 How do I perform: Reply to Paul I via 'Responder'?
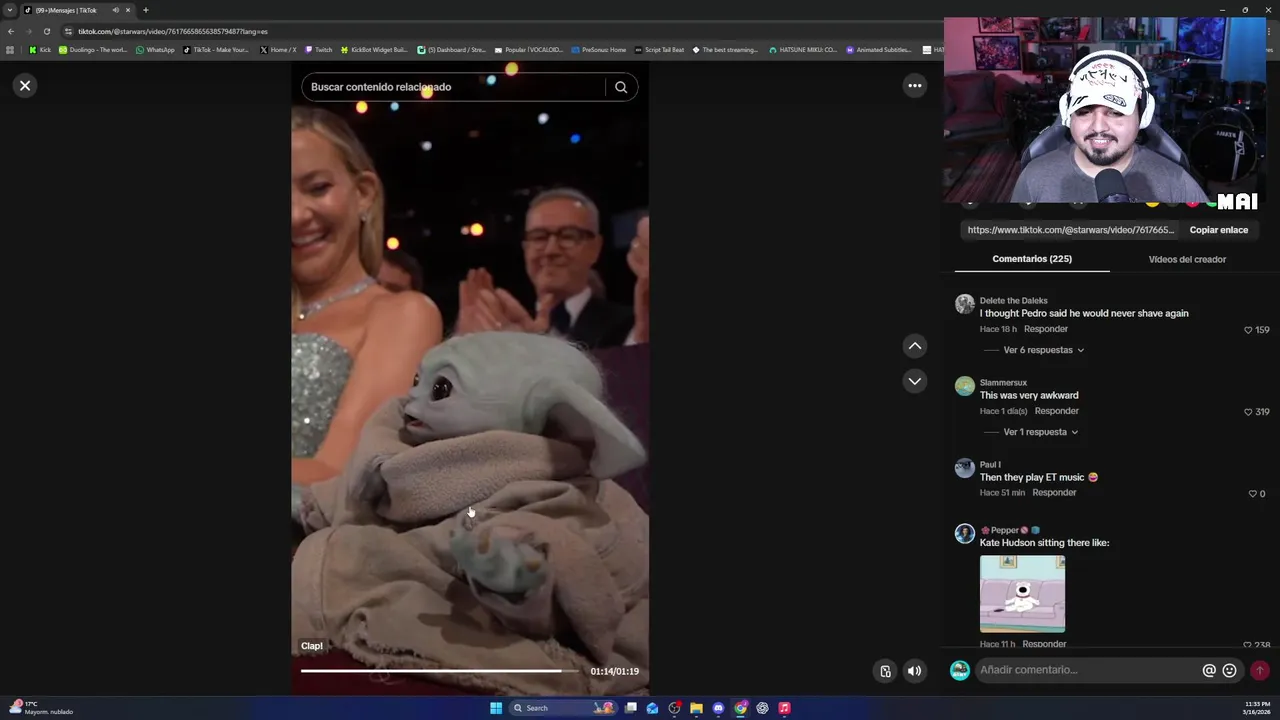(x=1054, y=493)
